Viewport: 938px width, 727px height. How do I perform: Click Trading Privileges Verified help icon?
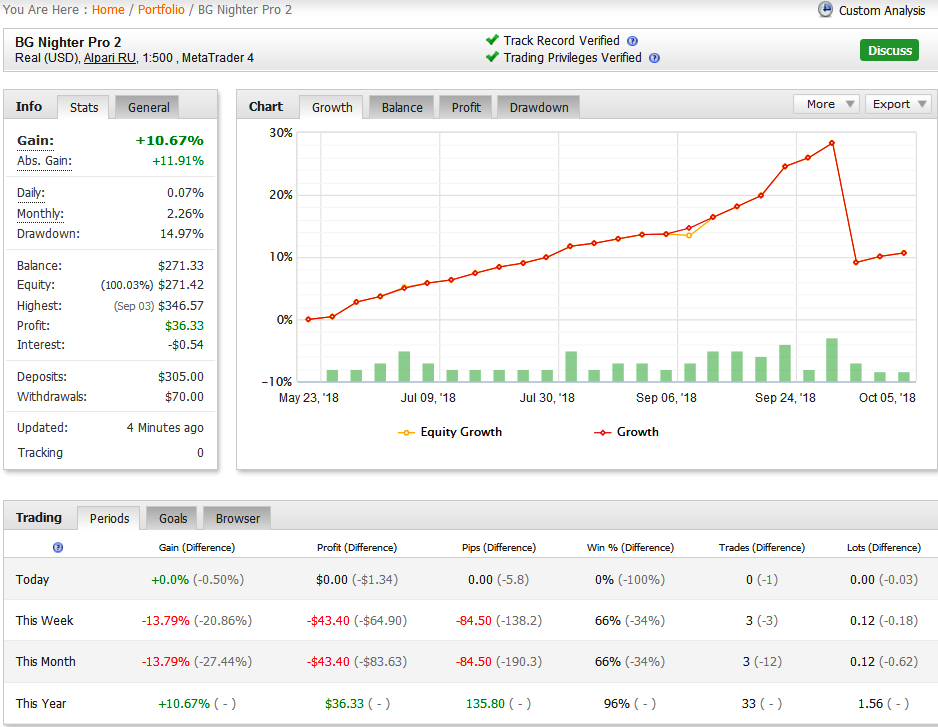(x=654, y=58)
